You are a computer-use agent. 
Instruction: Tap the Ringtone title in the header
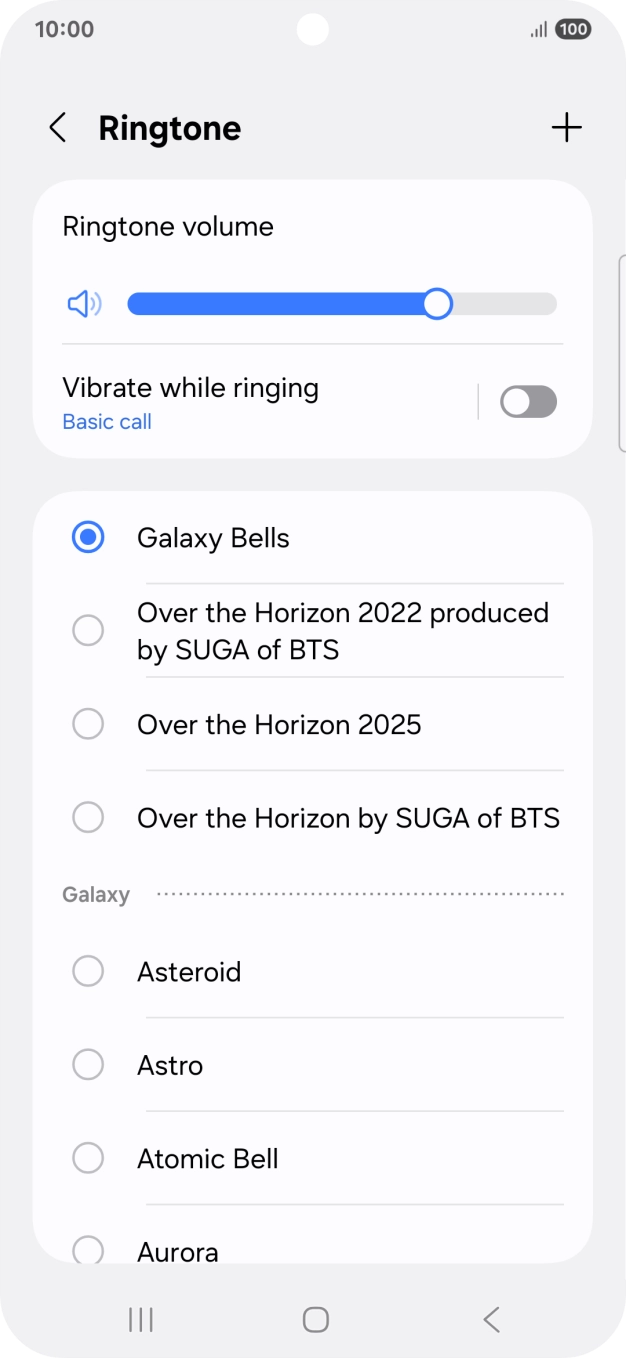point(169,128)
